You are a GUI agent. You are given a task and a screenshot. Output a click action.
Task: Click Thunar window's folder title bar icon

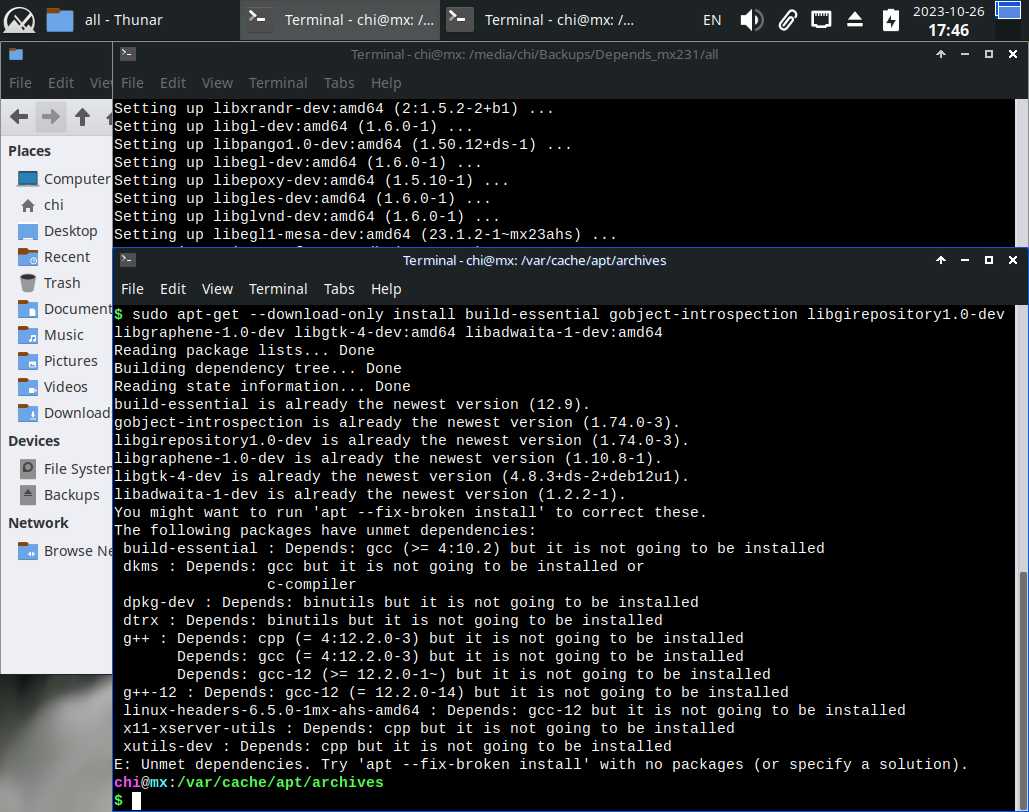[x=16, y=54]
